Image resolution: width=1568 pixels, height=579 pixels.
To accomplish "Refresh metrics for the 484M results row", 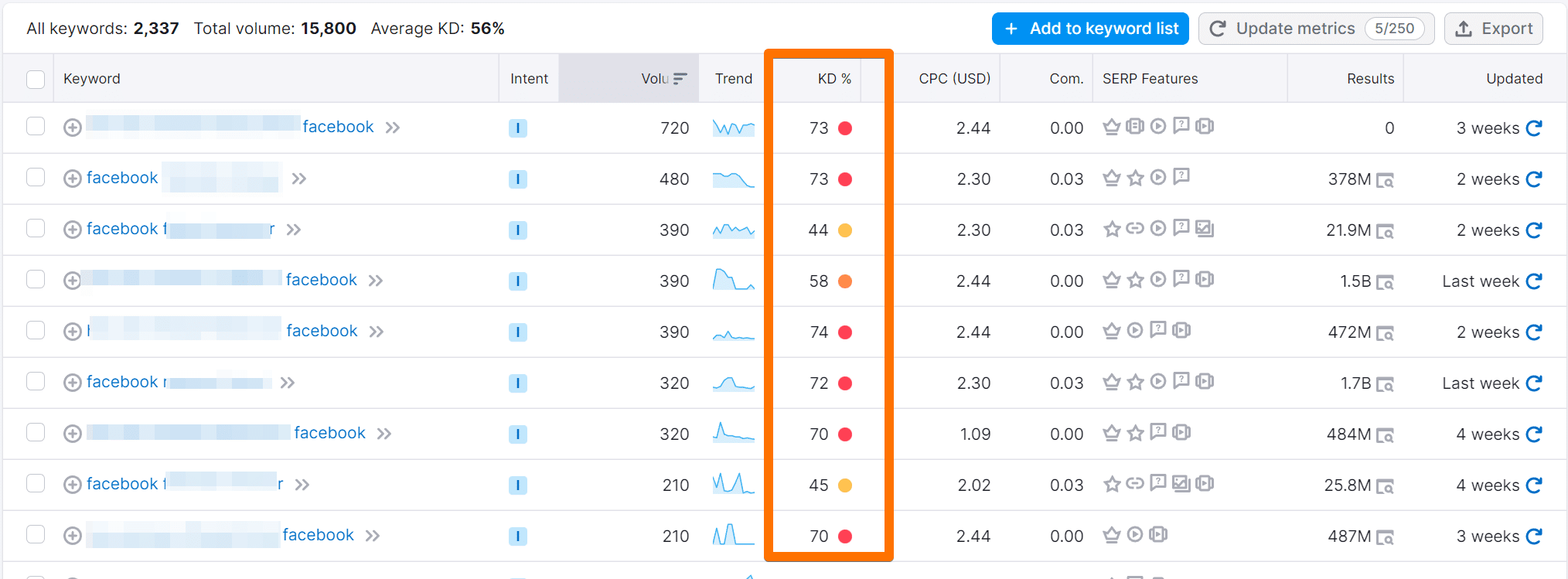I will coord(1534,434).
